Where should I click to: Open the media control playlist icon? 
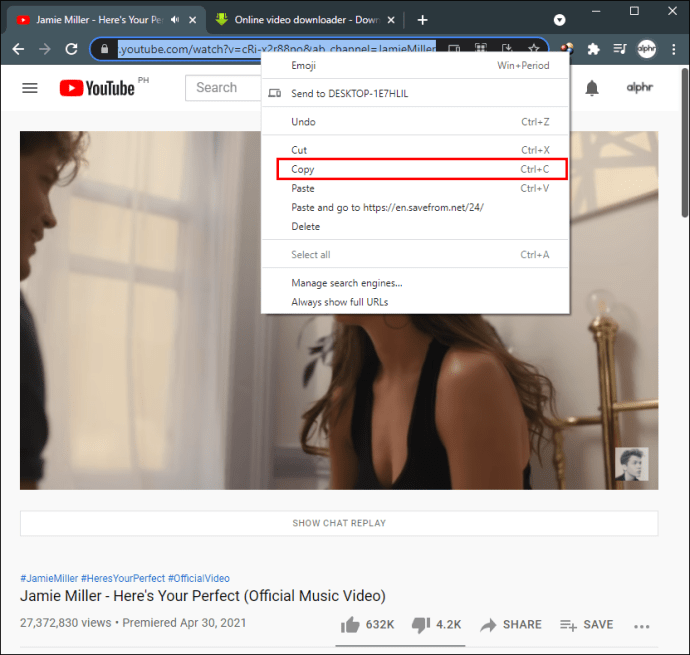[620, 49]
